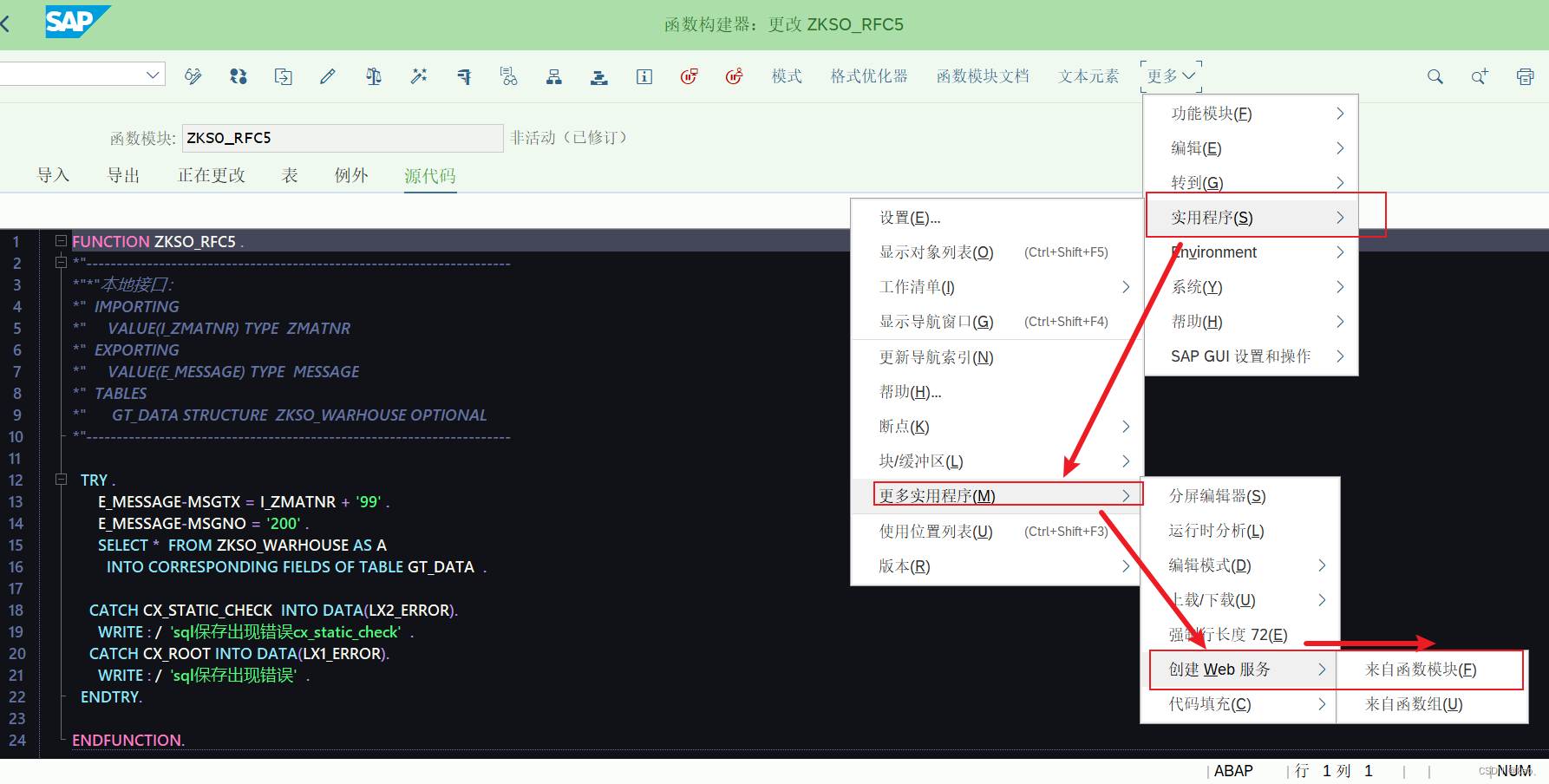Click the 格式优化器 button
Screen dimensions: 1549x784
[869, 76]
